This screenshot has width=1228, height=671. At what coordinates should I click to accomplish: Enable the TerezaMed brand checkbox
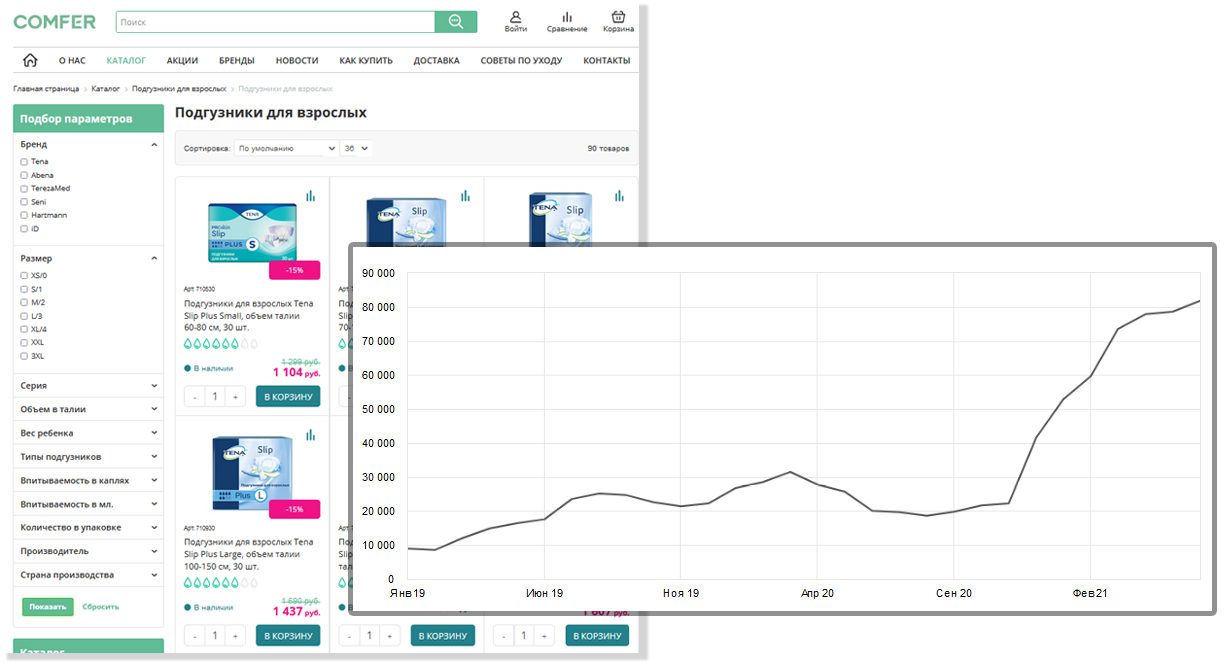pos(24,188)
